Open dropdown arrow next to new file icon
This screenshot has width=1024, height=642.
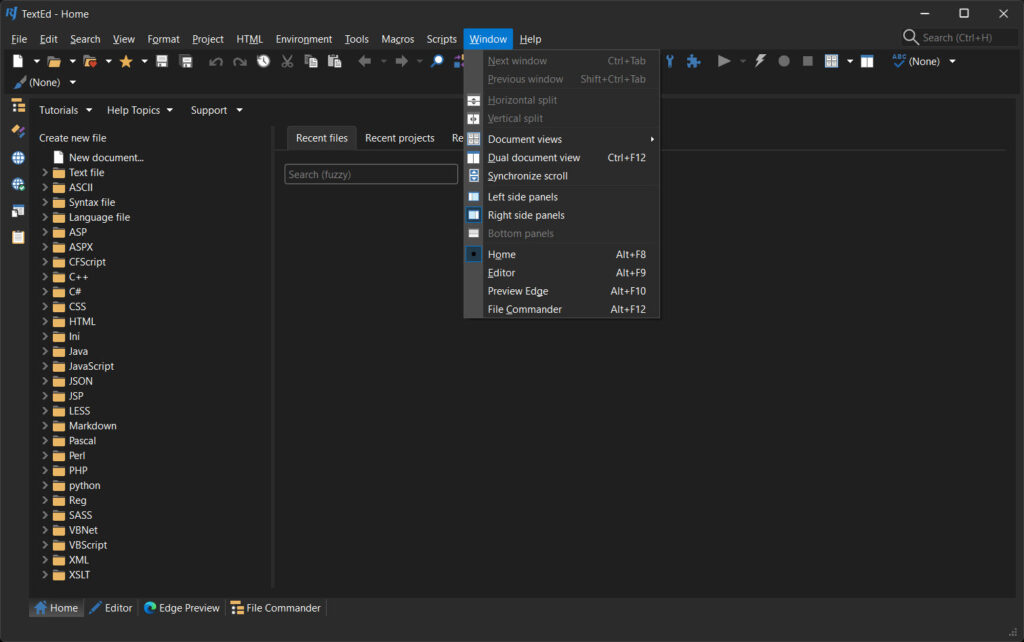(37, 61)
